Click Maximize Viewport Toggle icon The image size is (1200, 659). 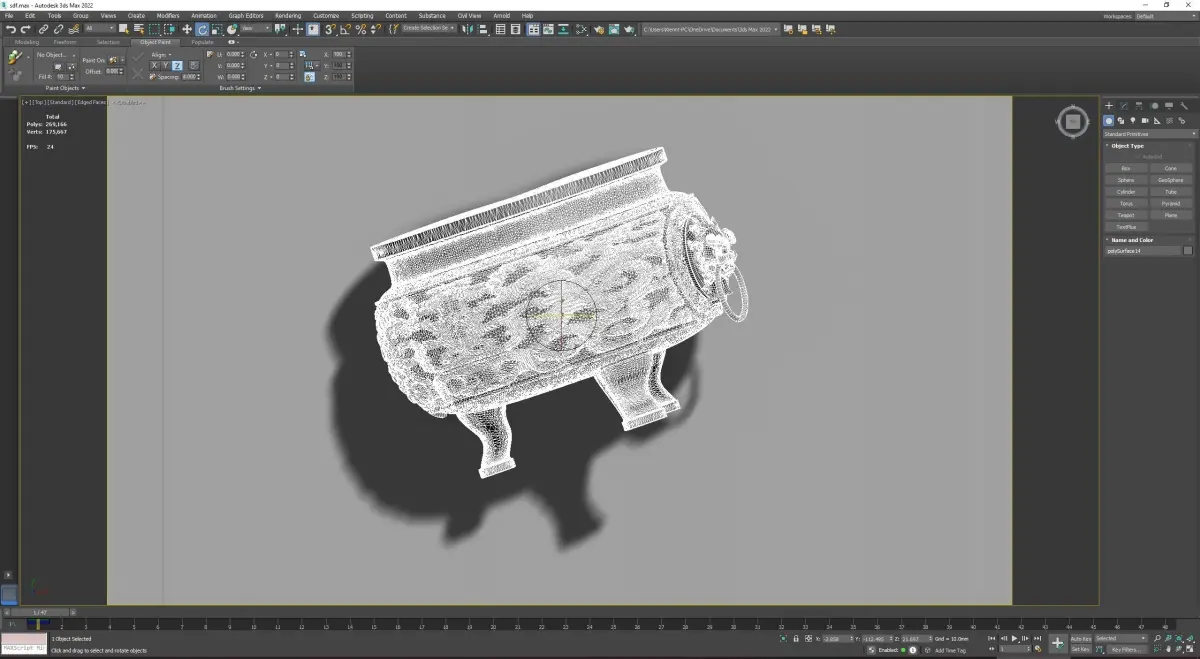1192,649
